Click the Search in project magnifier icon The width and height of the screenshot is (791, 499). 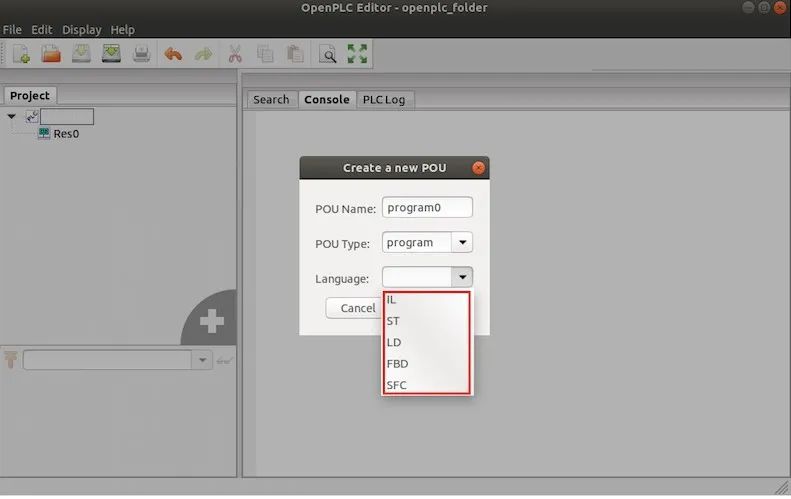(x=328, y=54)
